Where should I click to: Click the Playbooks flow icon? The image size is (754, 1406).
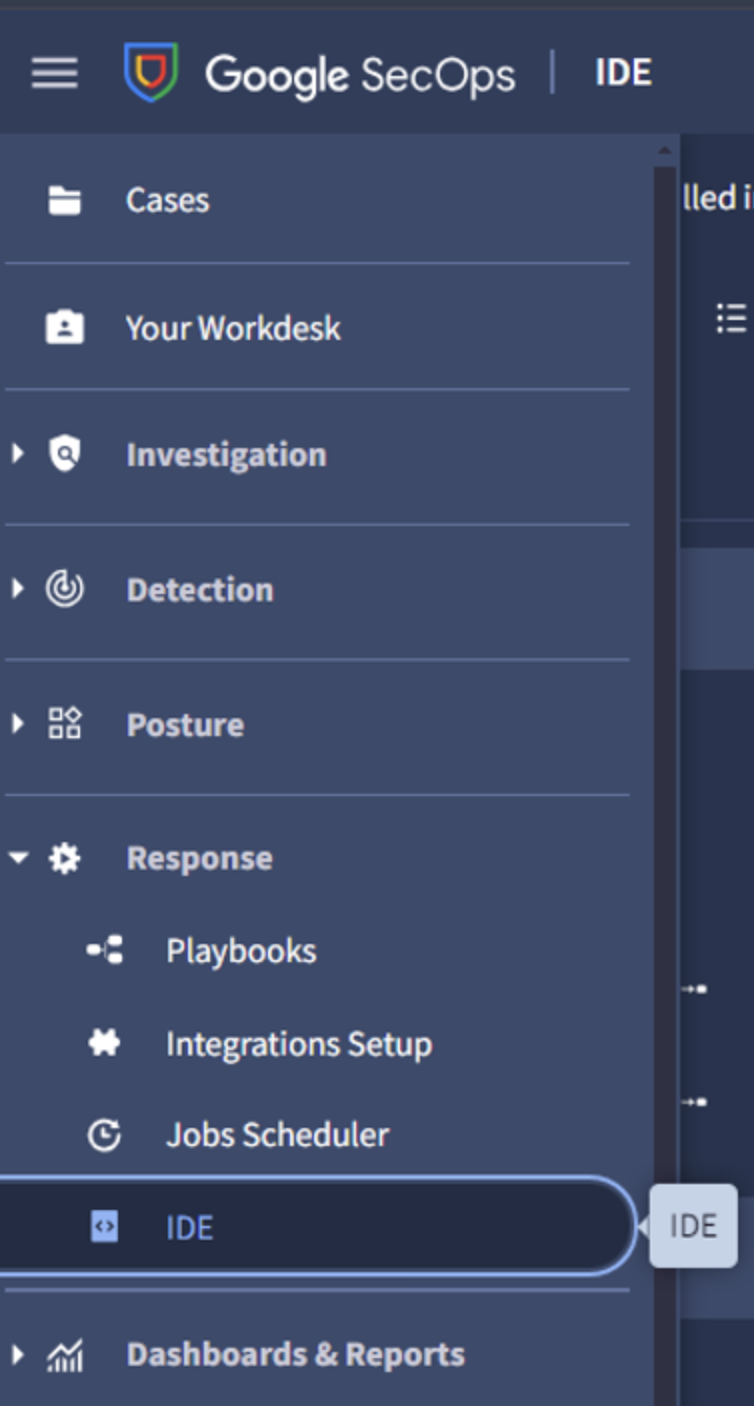pos(105,950)
